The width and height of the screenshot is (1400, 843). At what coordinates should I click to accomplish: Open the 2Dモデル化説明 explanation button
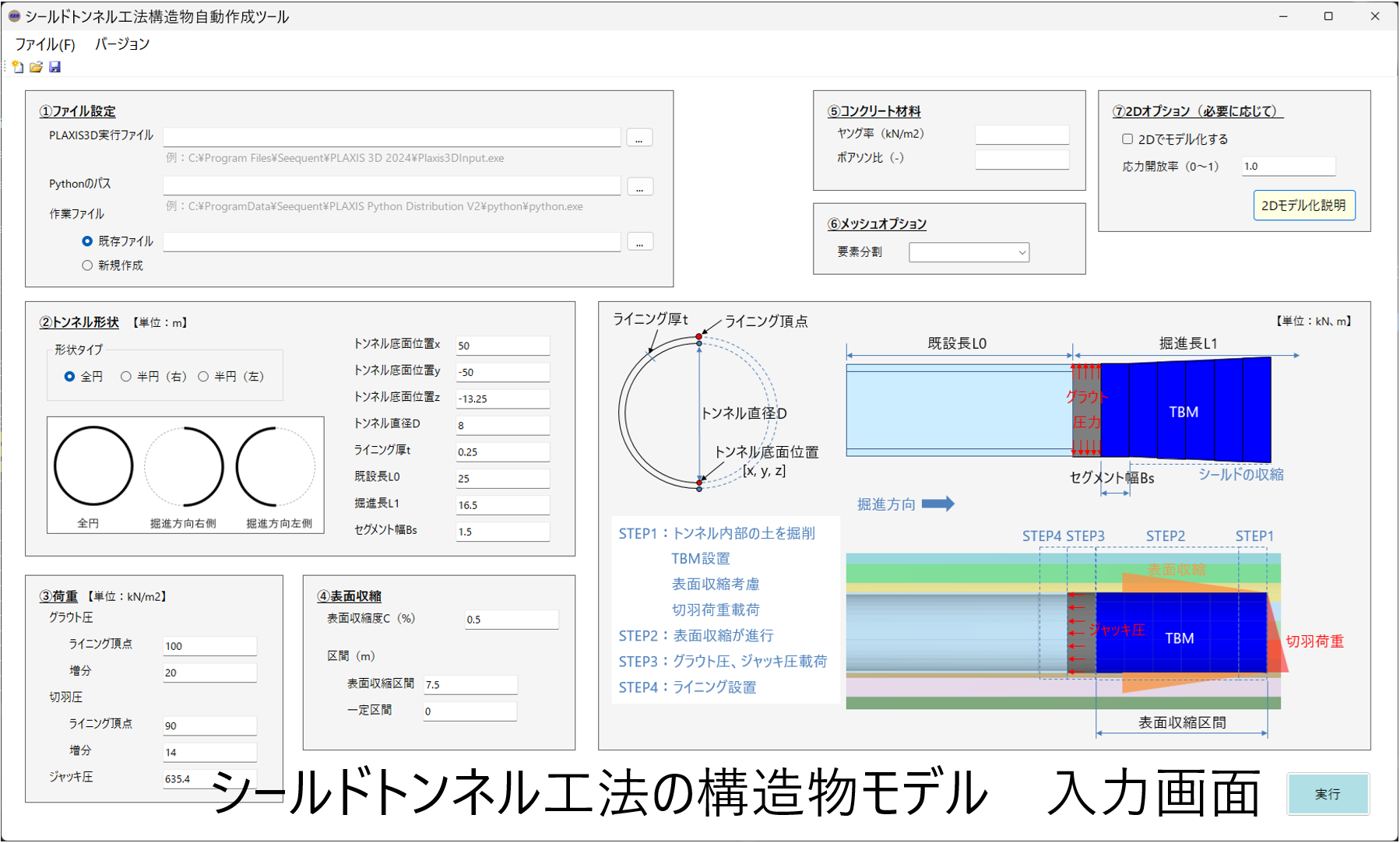(x=1303, y=205)
